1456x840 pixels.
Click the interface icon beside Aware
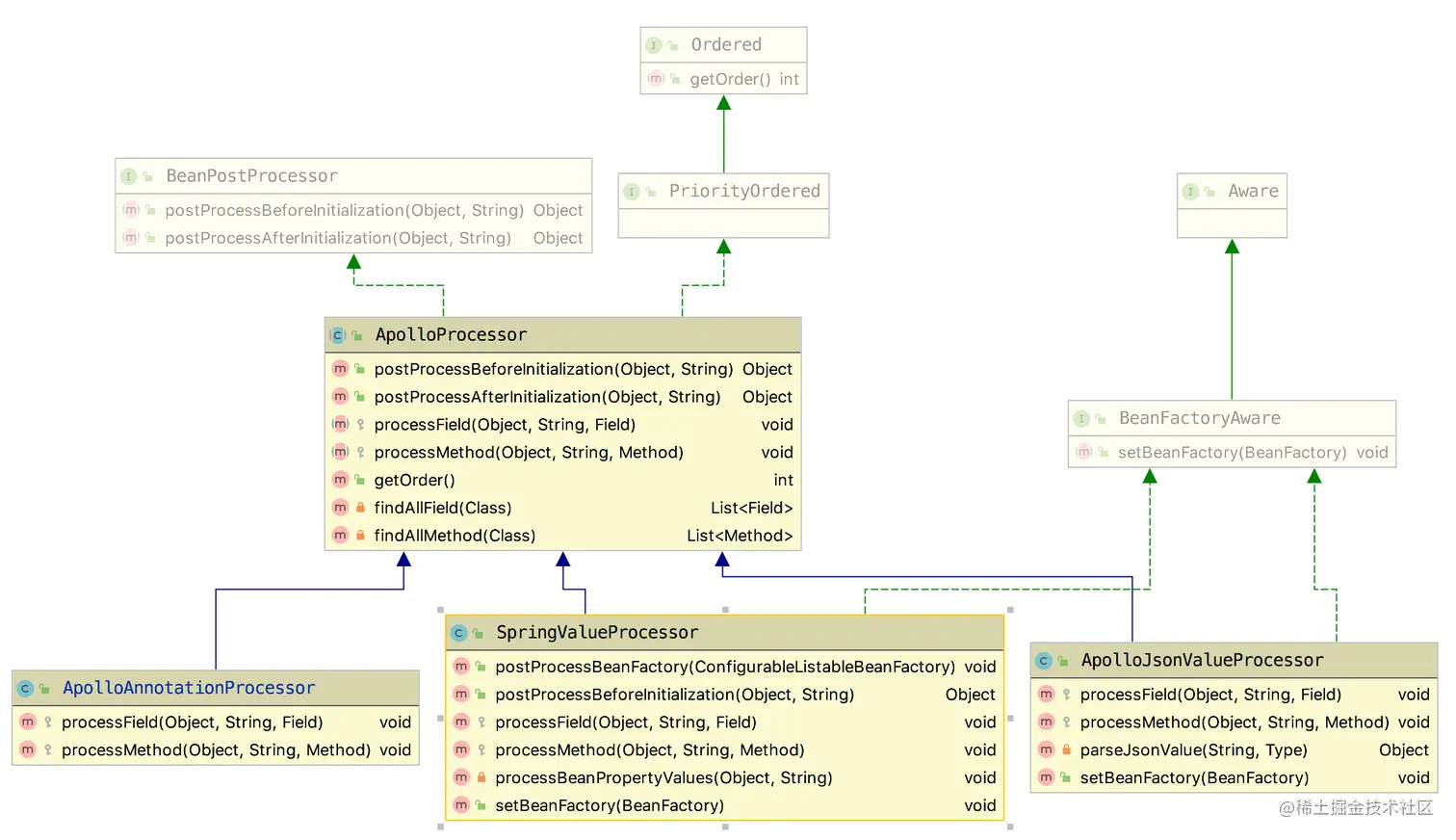coord(1191,192)
